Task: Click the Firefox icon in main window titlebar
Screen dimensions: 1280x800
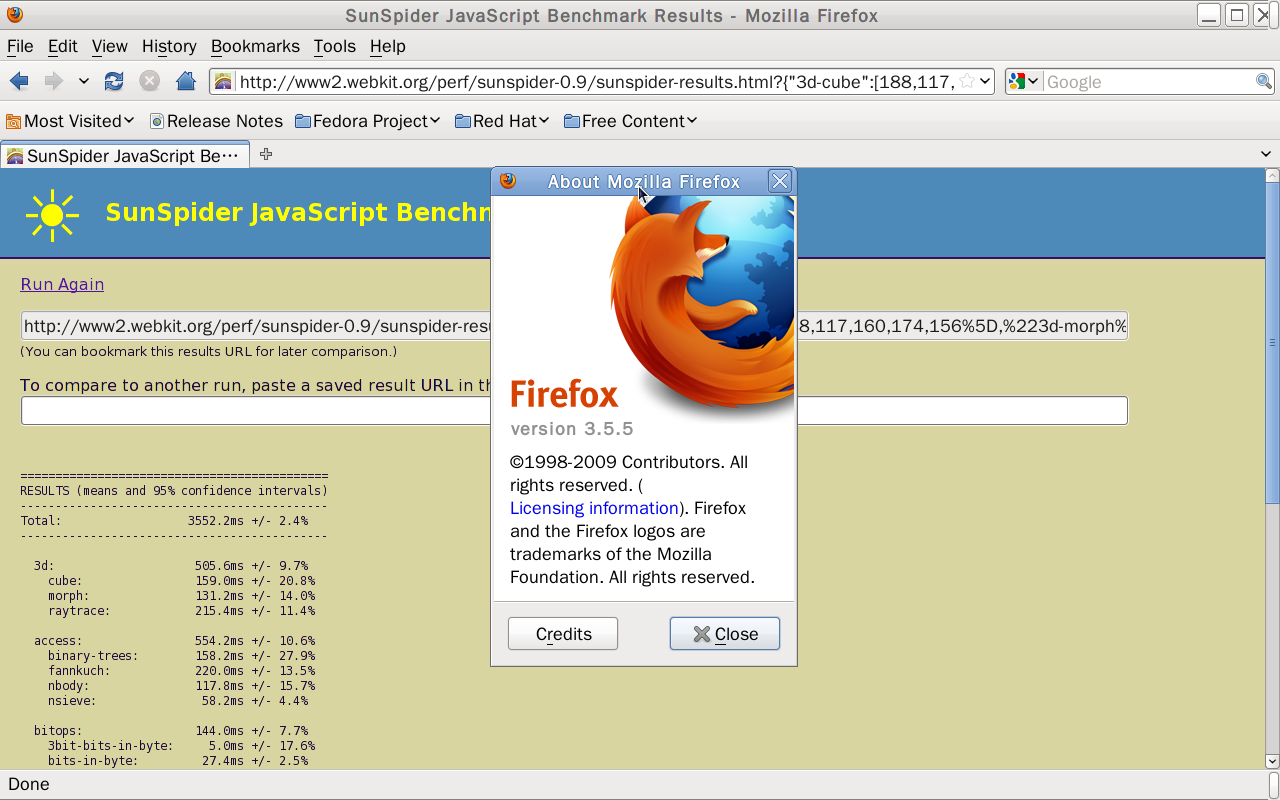Action: coord(14,15)
